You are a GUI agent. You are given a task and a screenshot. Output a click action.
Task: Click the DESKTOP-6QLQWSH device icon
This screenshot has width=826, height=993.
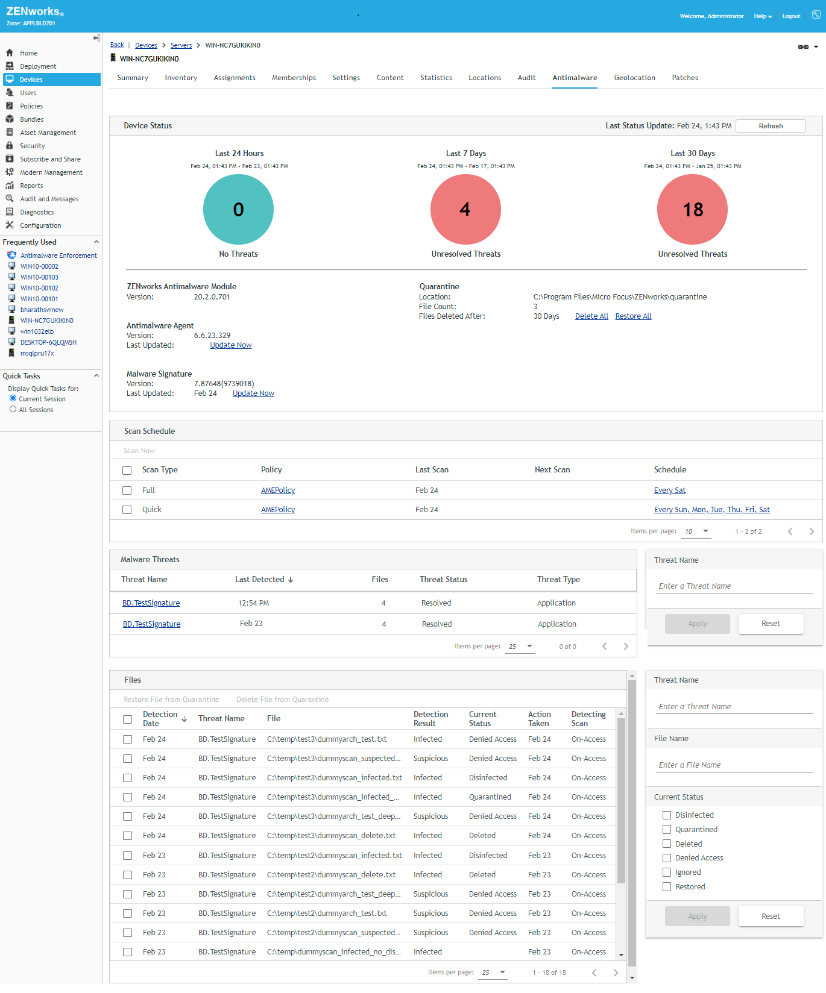11,342
